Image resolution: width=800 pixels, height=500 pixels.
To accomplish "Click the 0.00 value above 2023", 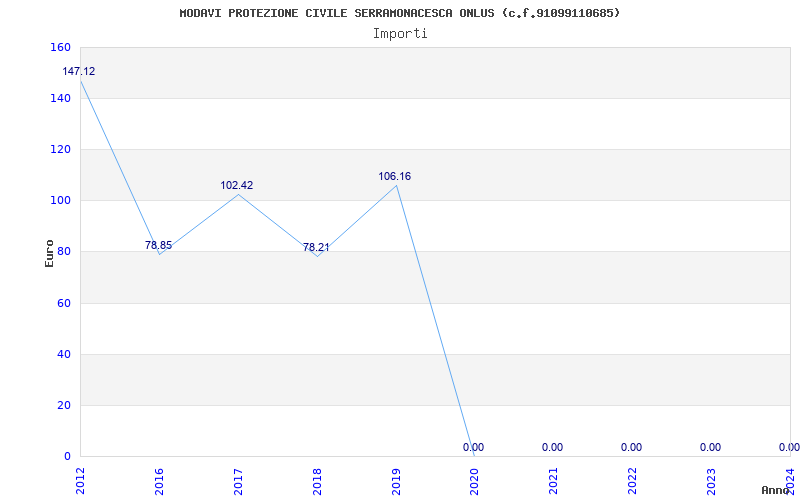I will (710, 447).
